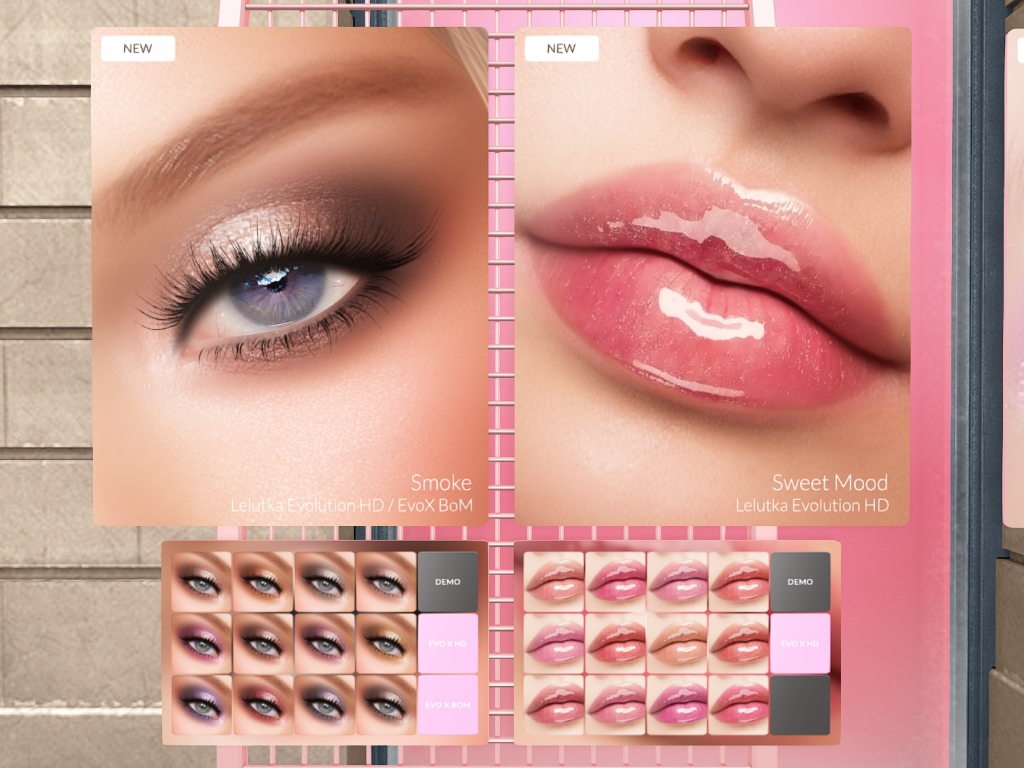Click the blank gray tile below lips EVO X HD
The image size is (1024, 768).
coord(800,705)
